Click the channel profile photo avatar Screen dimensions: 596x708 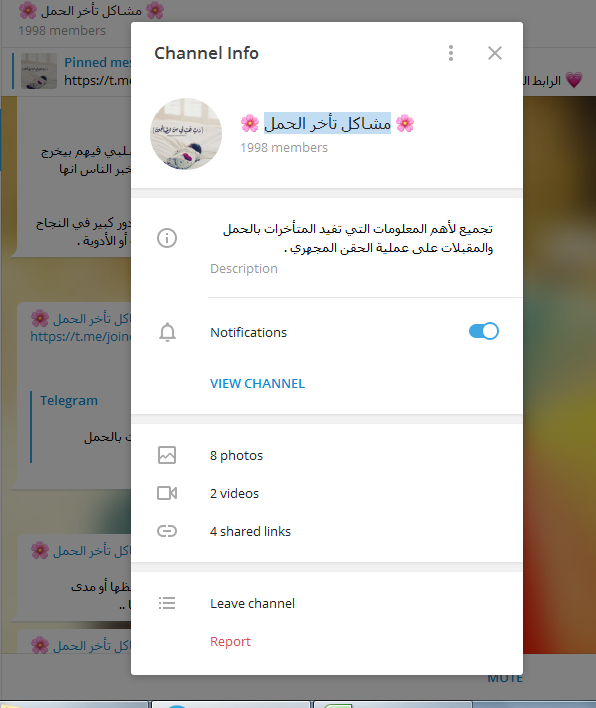point(186,134)
